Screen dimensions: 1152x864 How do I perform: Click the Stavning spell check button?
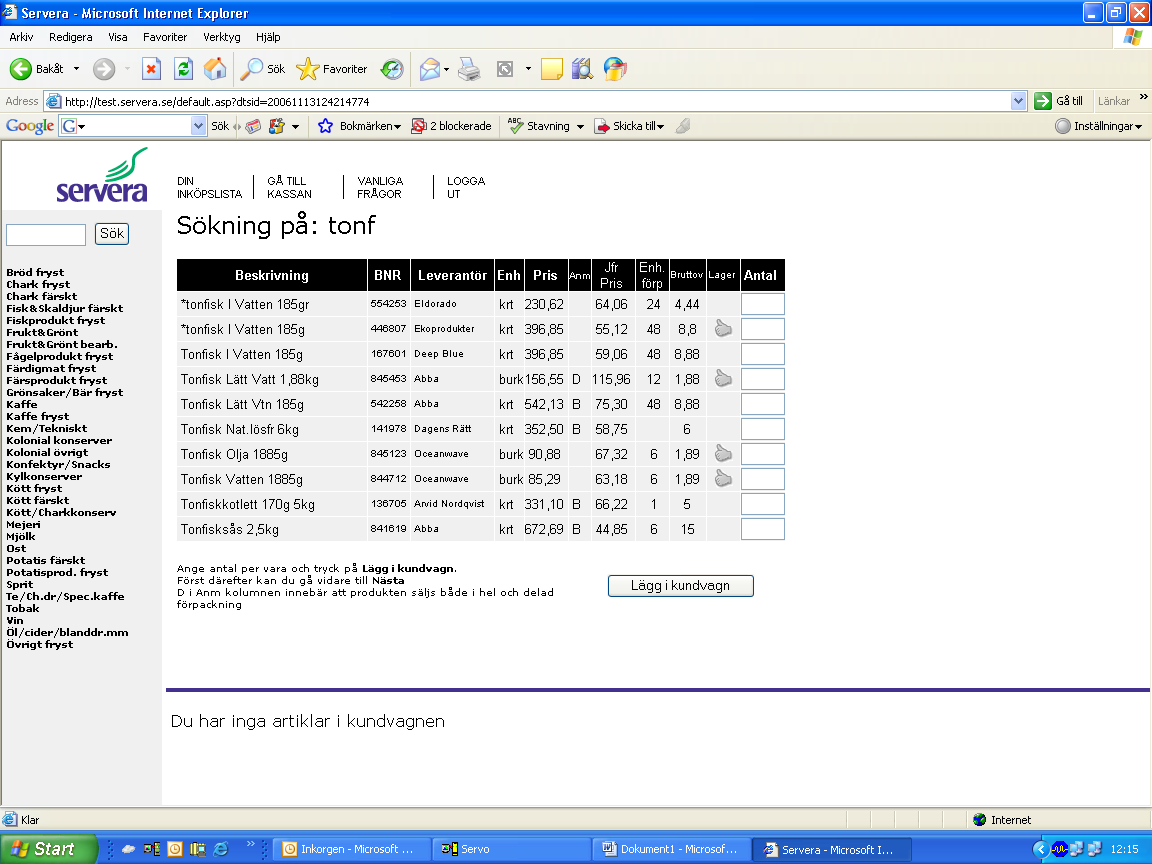pyautogui.click(x=539, y=126)
